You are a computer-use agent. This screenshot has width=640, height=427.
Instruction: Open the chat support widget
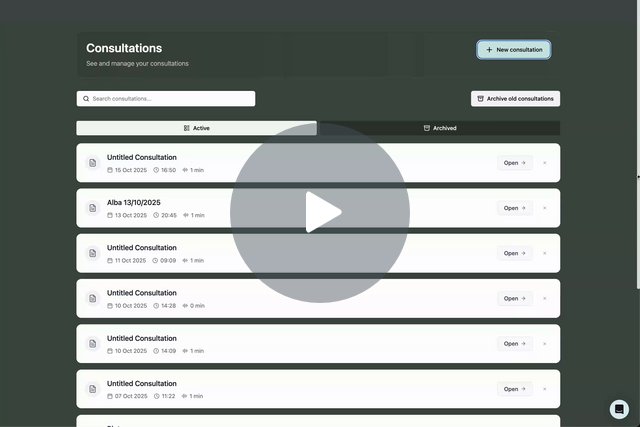click(619, 409)
